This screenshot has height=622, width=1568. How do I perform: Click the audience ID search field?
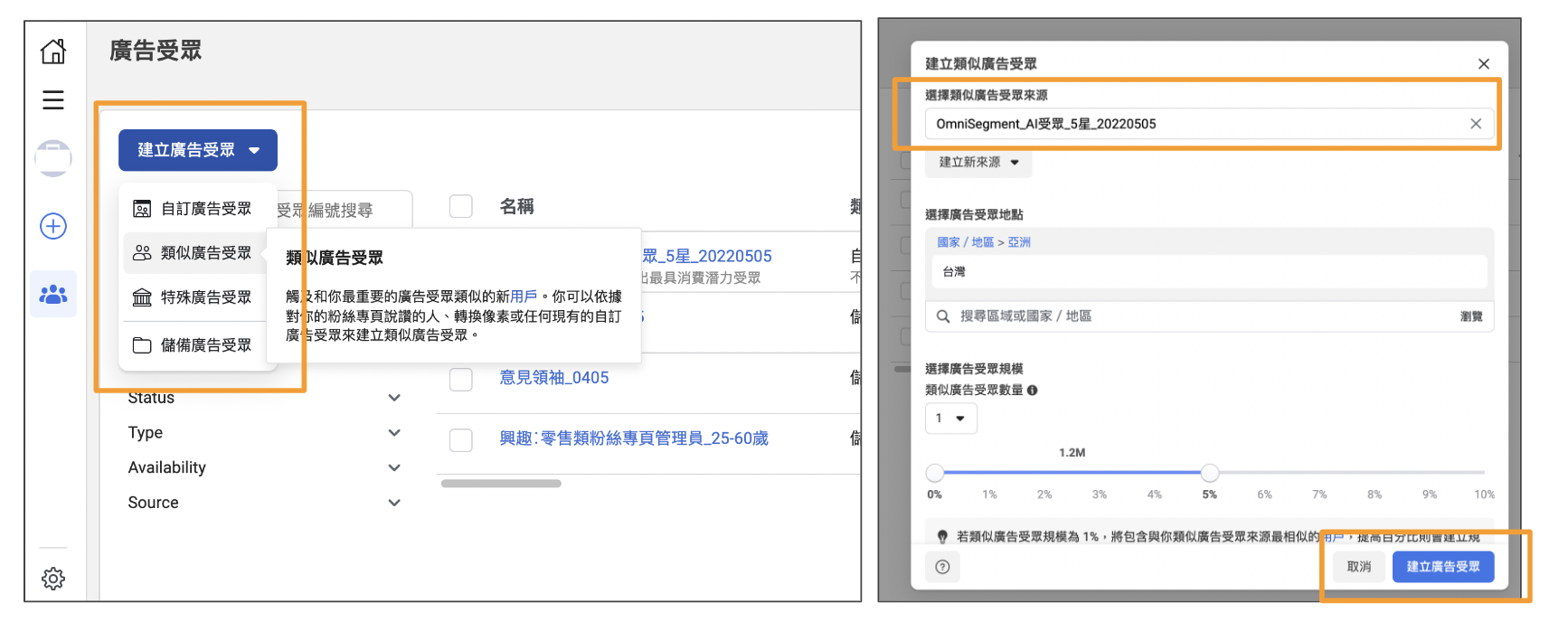[x=343, y=210]
